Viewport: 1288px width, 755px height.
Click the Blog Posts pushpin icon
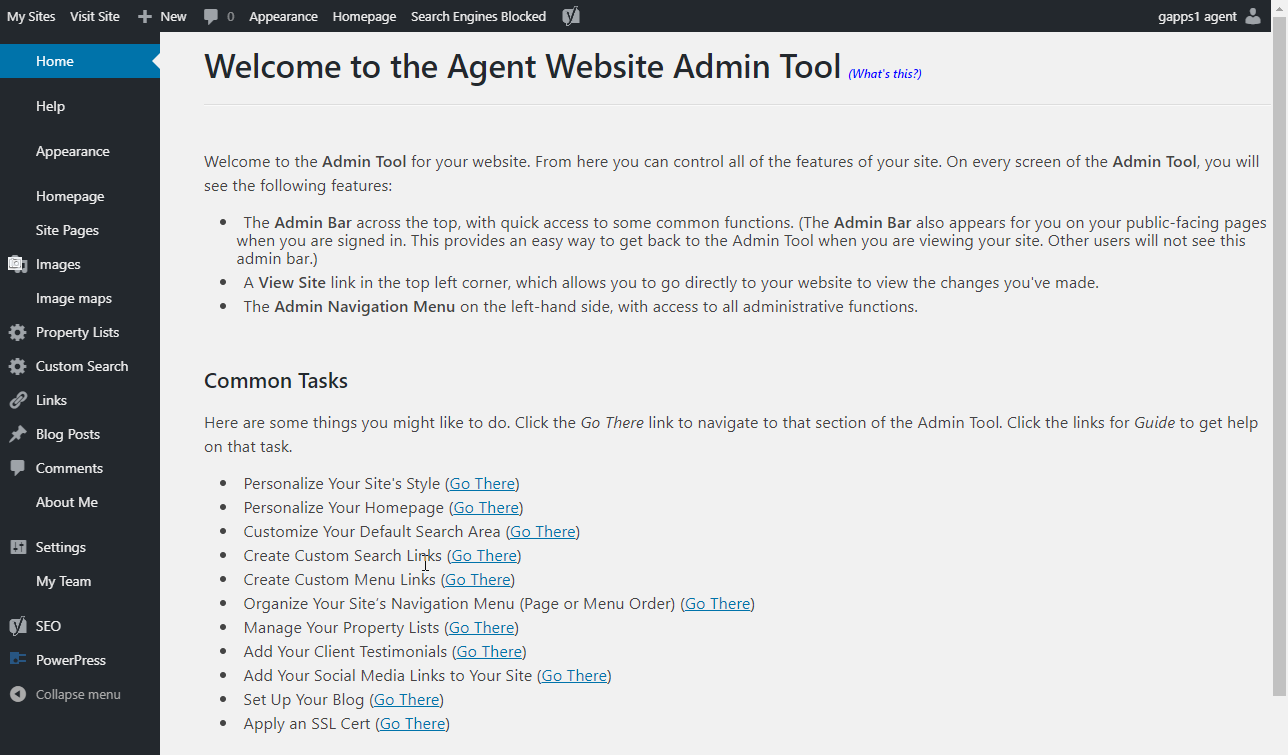(17, 434)
